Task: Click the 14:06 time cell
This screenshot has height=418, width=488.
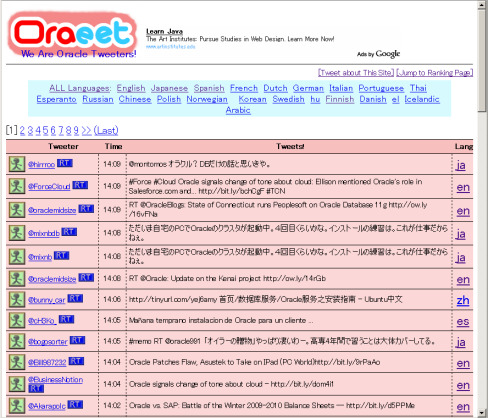Action: point(112,299)
